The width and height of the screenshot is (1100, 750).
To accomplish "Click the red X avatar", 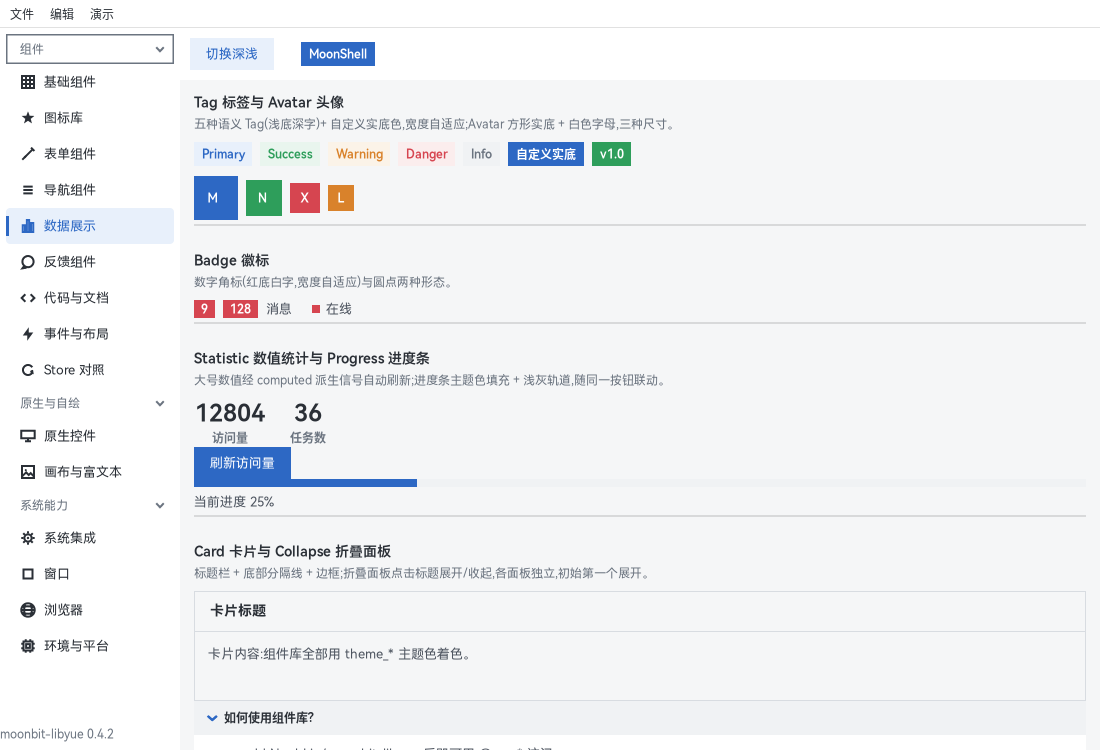I will (x=305, y=198).
